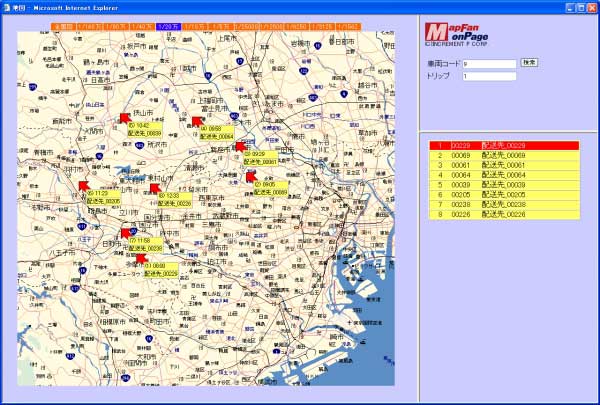Click the red arrow marker for 配送先_00061
The height and width of the screenshot is (405, 600).
coord(241,147)
